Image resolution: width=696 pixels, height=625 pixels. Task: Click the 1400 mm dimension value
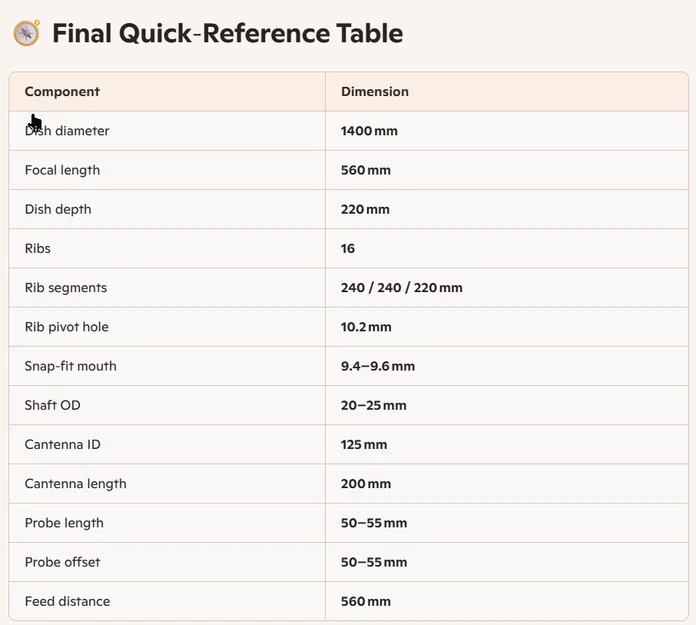369,131
